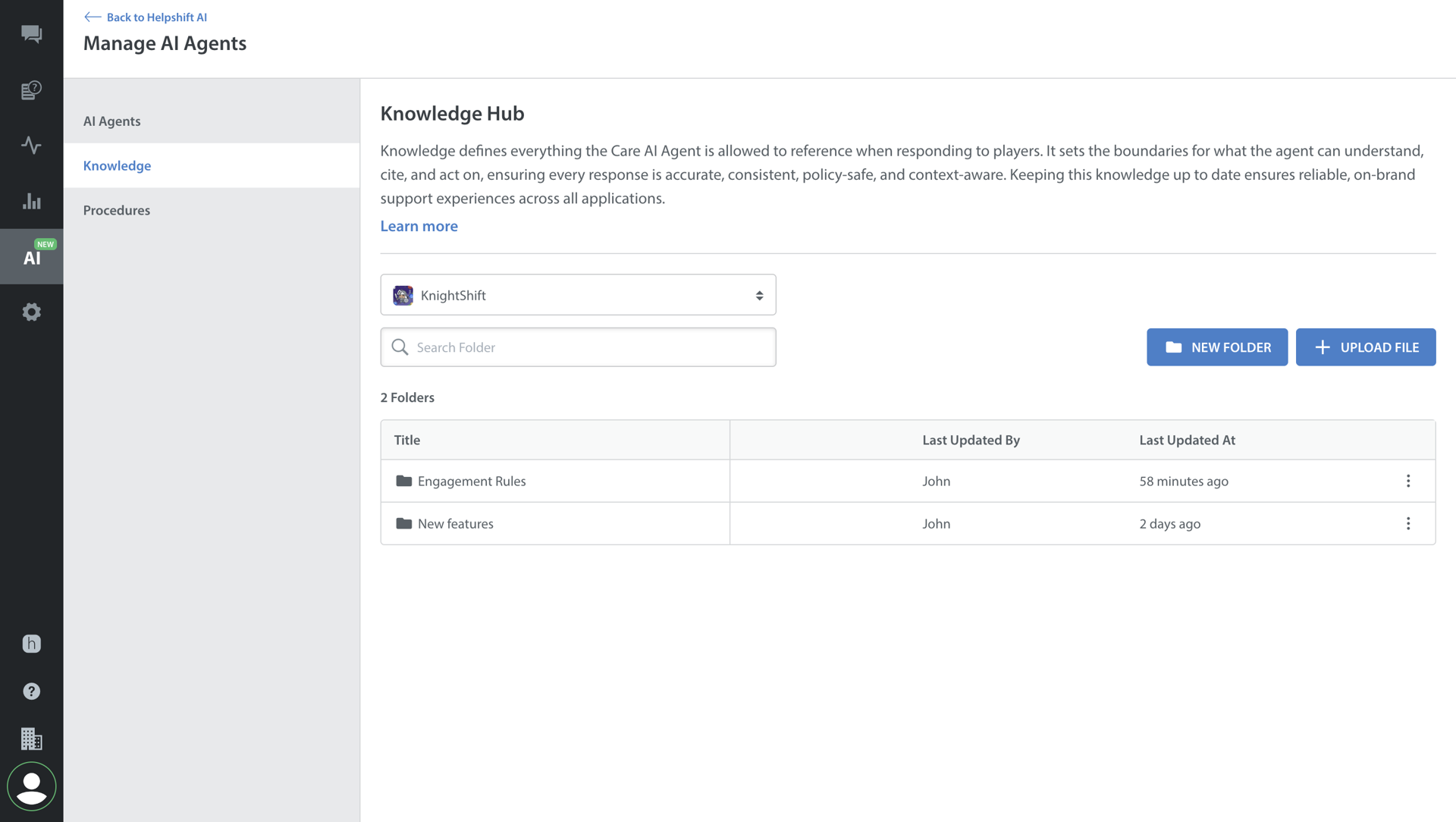Click the UPLOAD FILE button
This screenshot has width=1456, height=822.
click(x=1365, y=347)
